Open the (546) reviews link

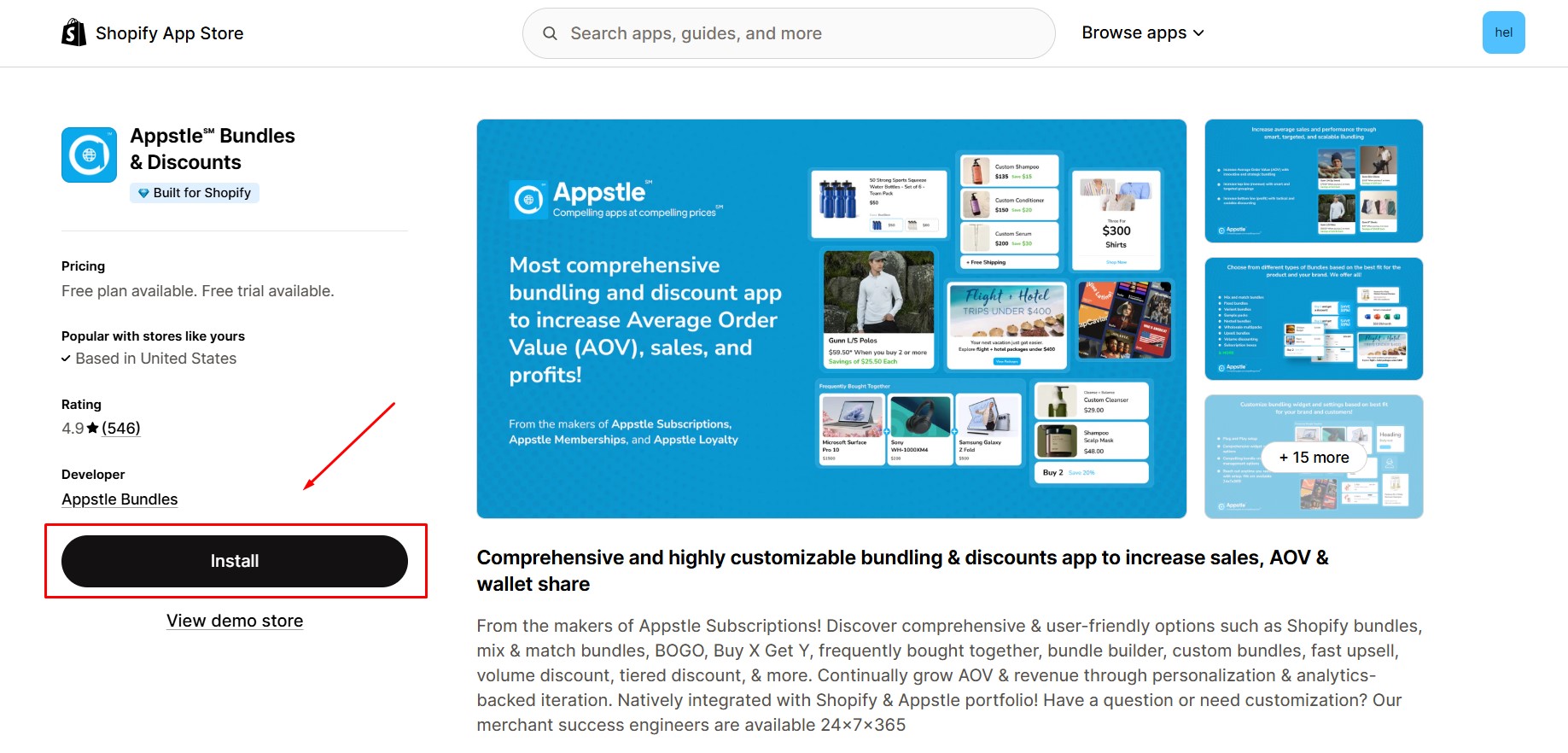121,428
